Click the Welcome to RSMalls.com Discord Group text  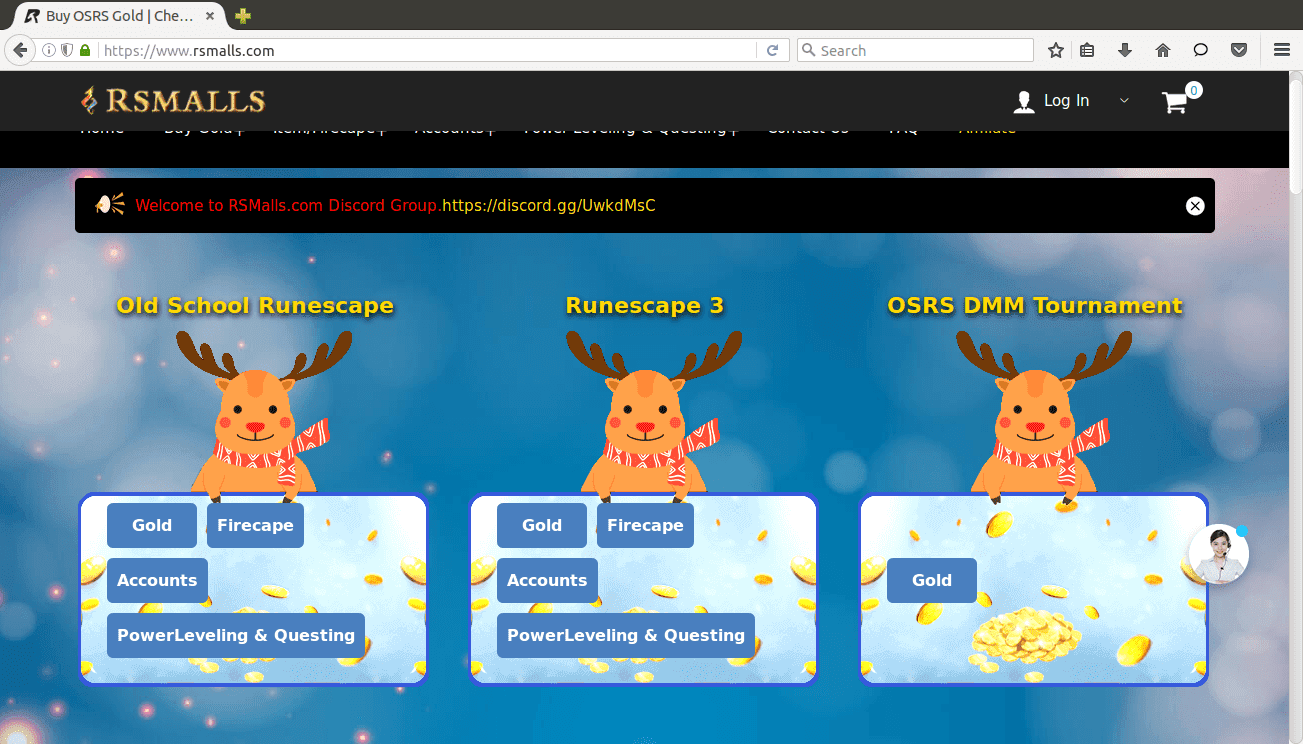point(288,206)
